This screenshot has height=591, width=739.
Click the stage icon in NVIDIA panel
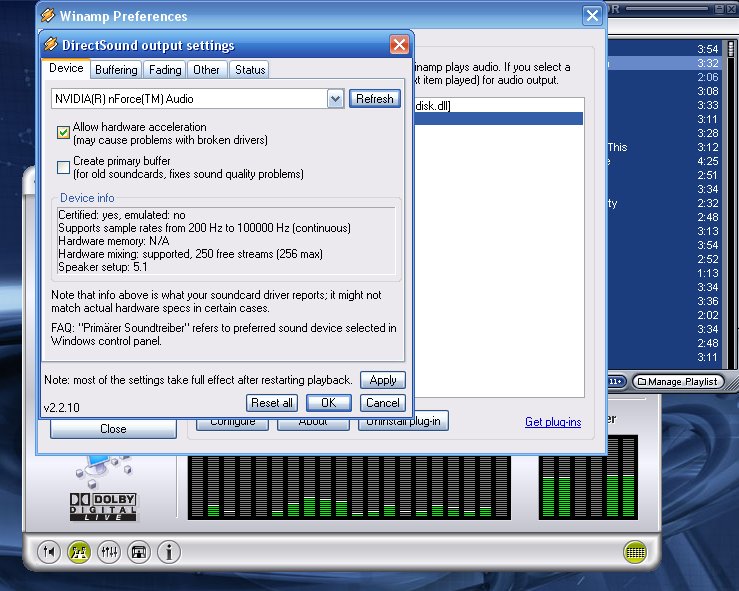coord(139,551)
